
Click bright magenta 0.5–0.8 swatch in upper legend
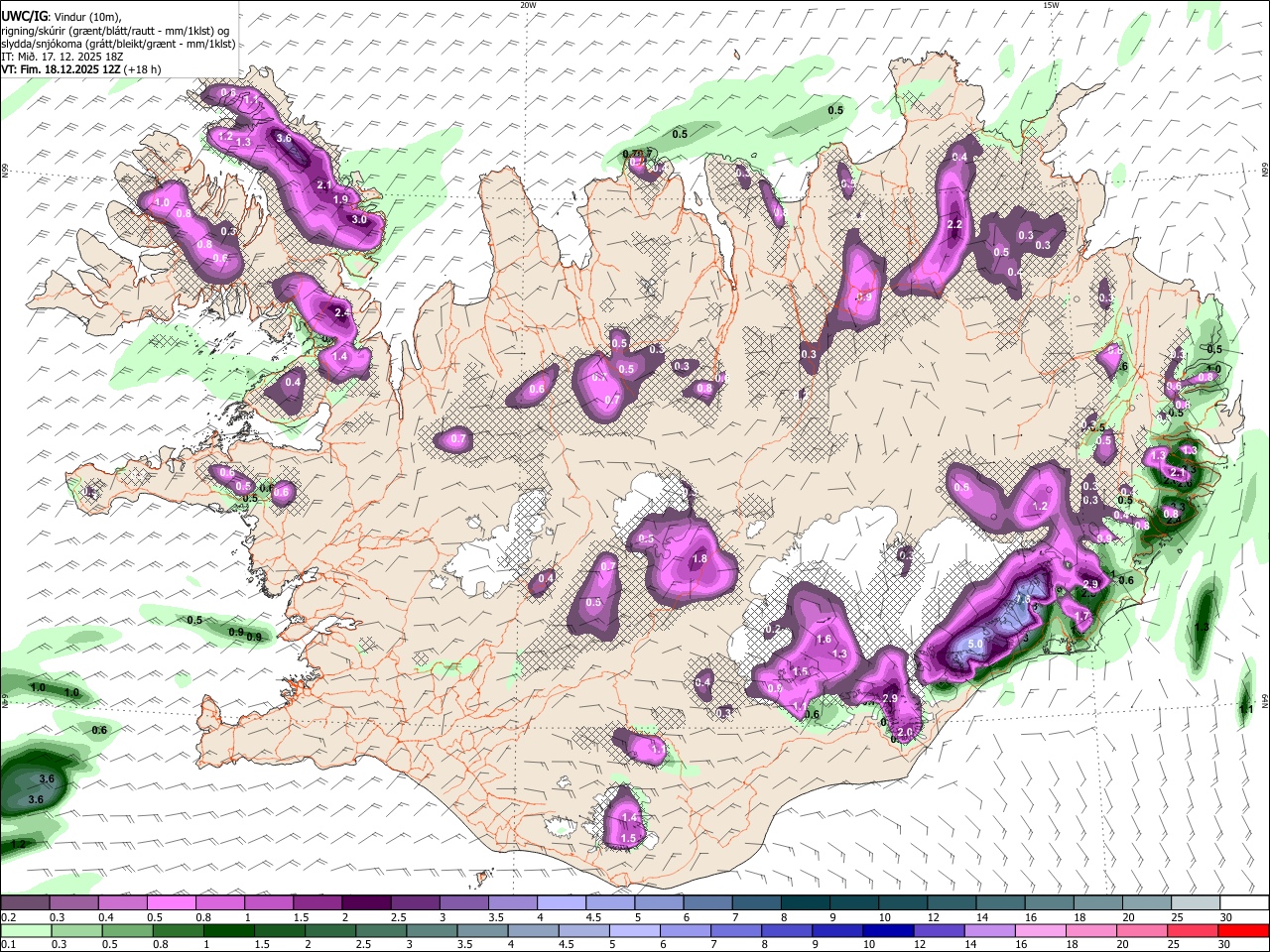point(171,902)
